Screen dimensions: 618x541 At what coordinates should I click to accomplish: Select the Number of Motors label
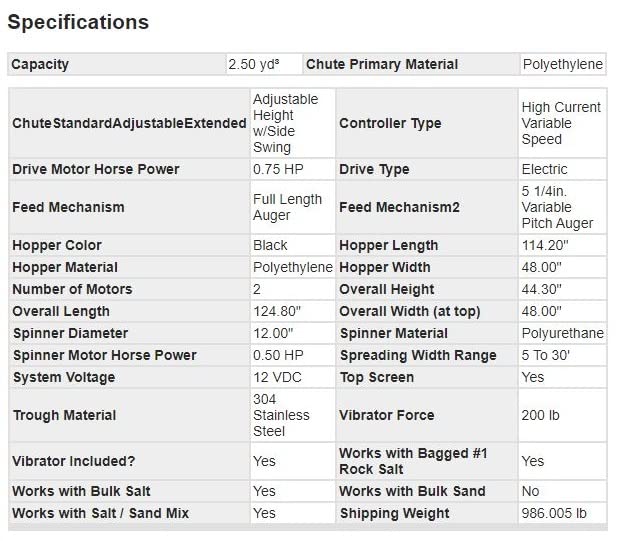point(72,289)
